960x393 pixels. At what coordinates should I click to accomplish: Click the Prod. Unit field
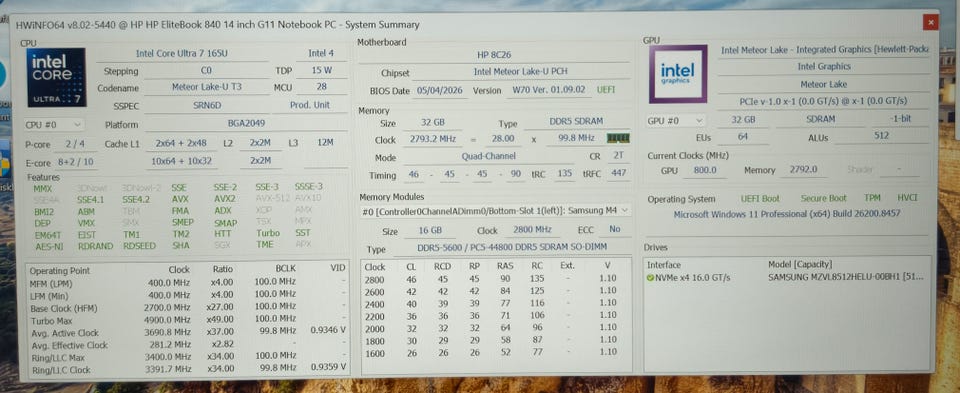point(310,105)
